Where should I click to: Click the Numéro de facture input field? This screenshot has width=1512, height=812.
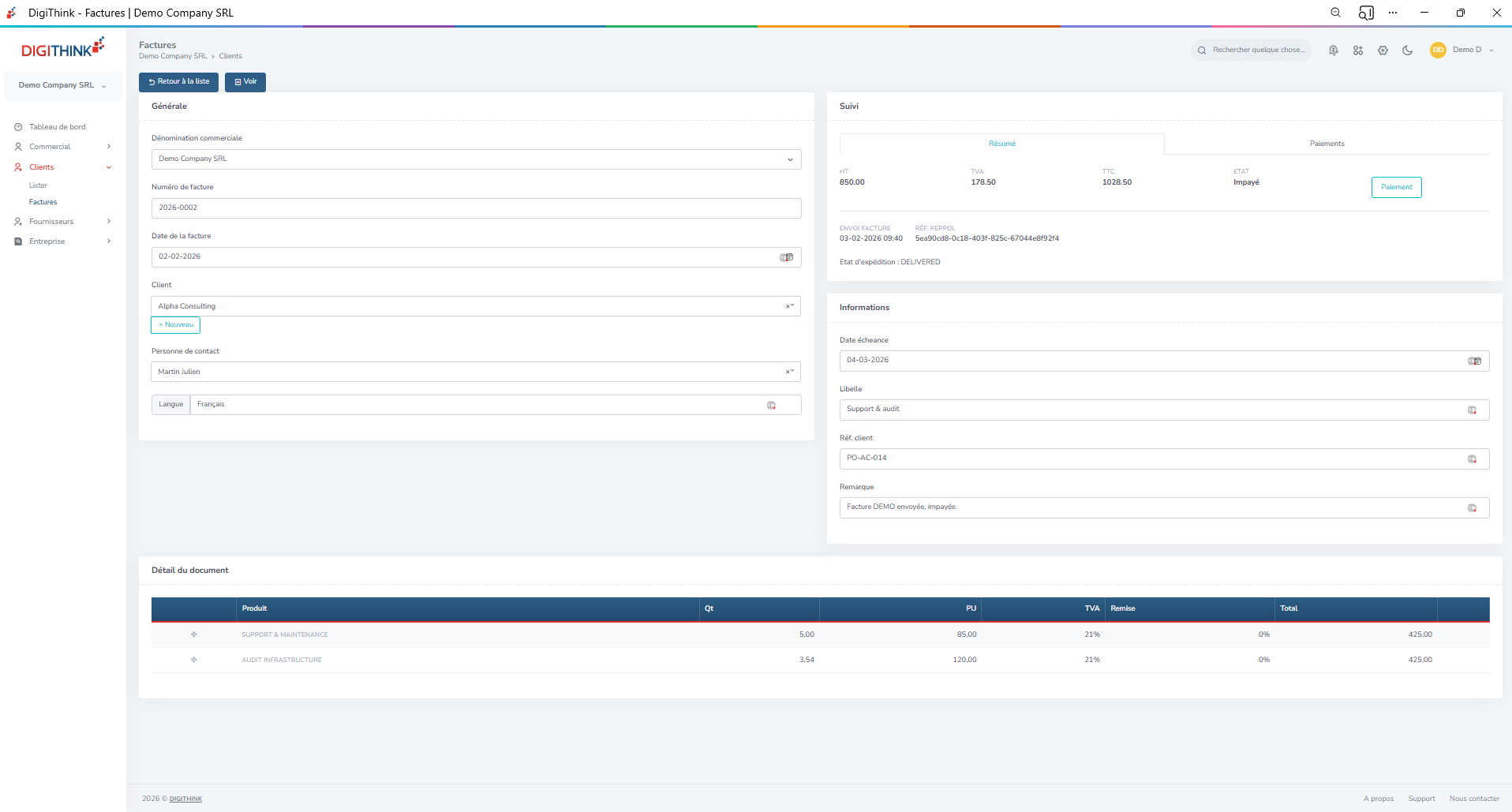(x=476, y=208)
